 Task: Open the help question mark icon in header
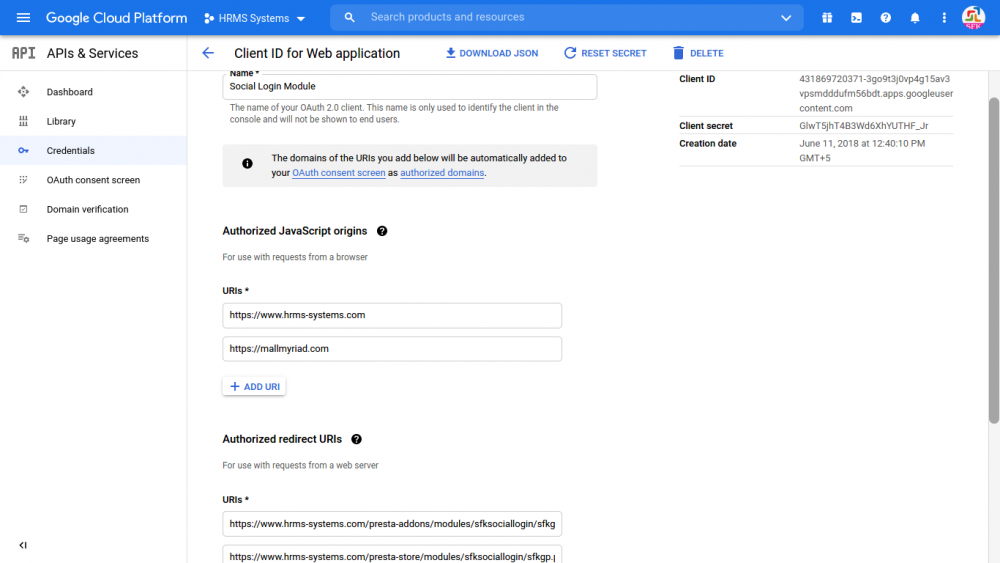pyautogui.click(x=886, y=18)
